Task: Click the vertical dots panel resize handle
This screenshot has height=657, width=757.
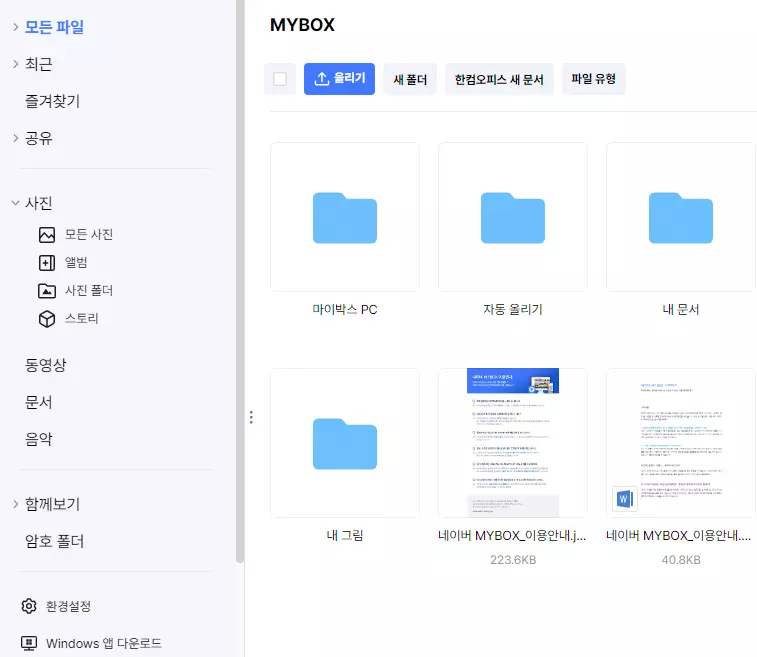Action: click(251, 417)
